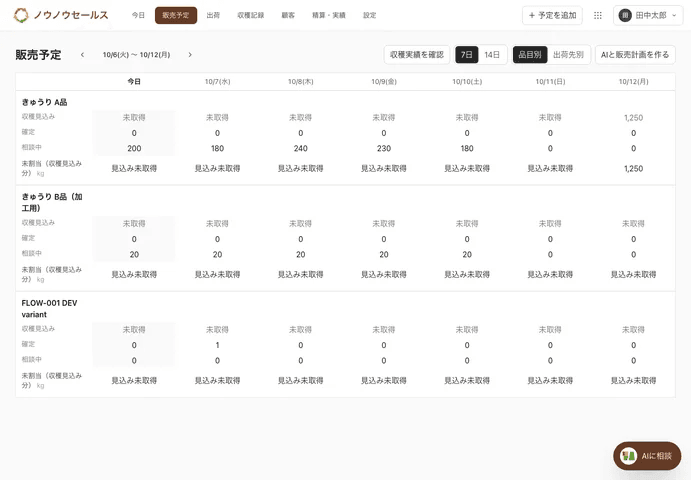691x480 pixels.
Task: Select the きゅうり A品 row title
Action: (45, 102)
